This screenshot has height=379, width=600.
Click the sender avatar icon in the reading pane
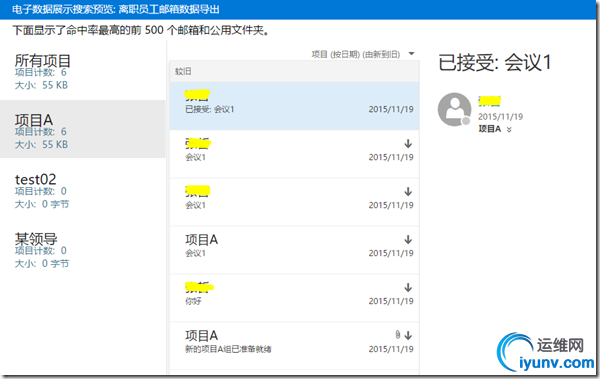pyautogui.click(x=454, y=109)
